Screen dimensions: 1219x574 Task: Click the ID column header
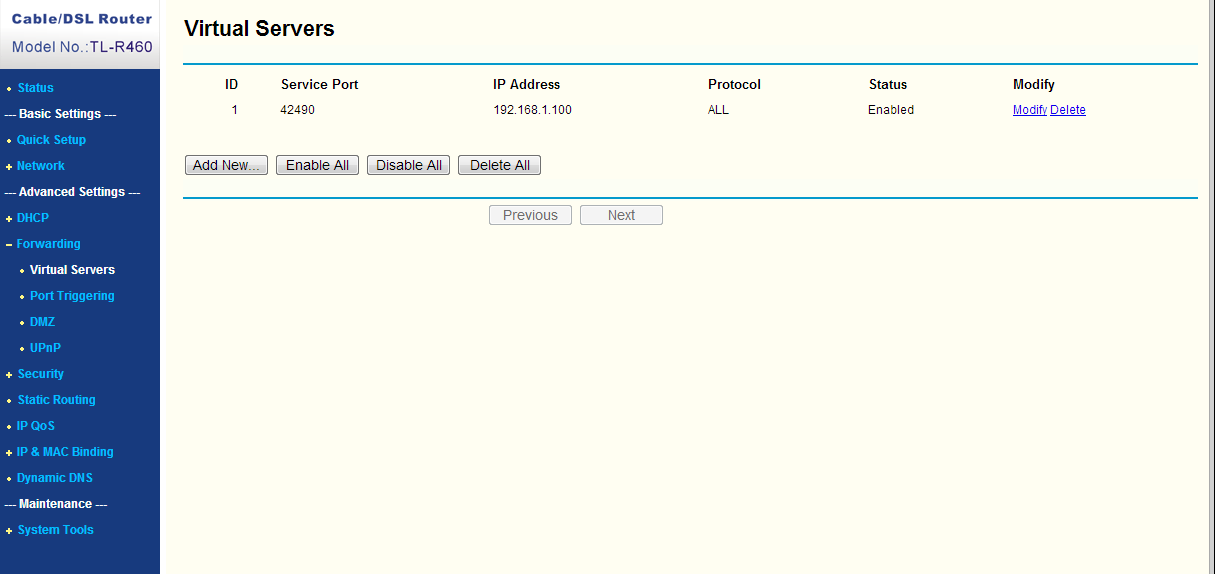232,84
